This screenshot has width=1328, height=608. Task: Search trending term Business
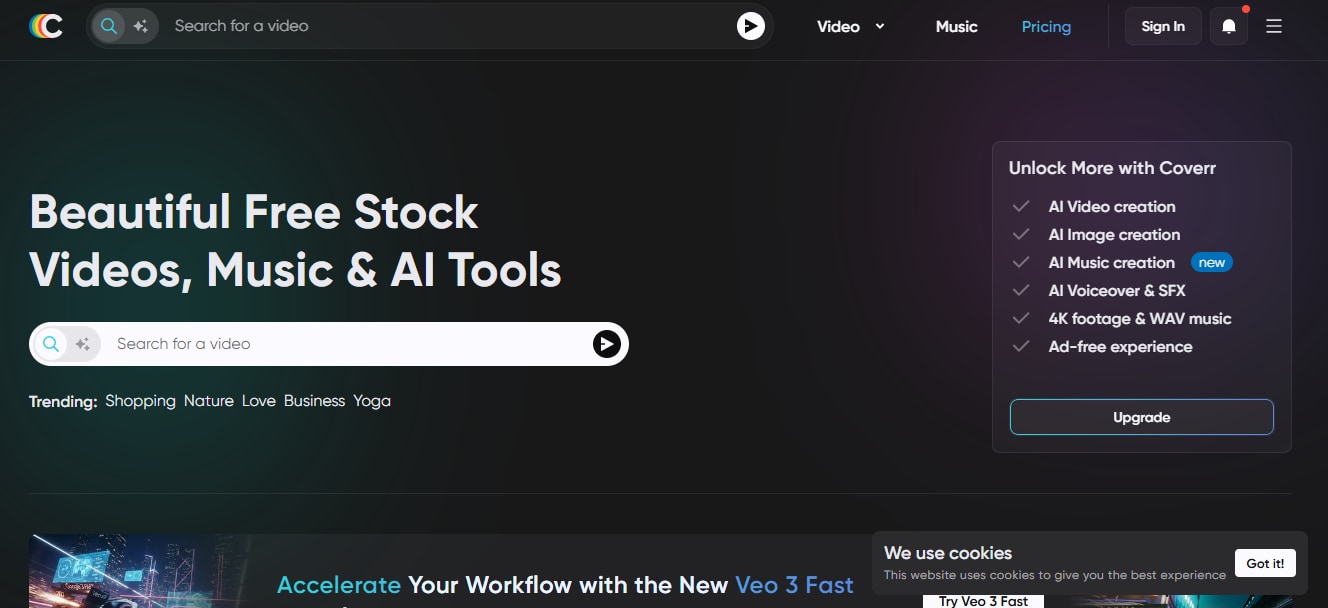(x=314, y=401)
